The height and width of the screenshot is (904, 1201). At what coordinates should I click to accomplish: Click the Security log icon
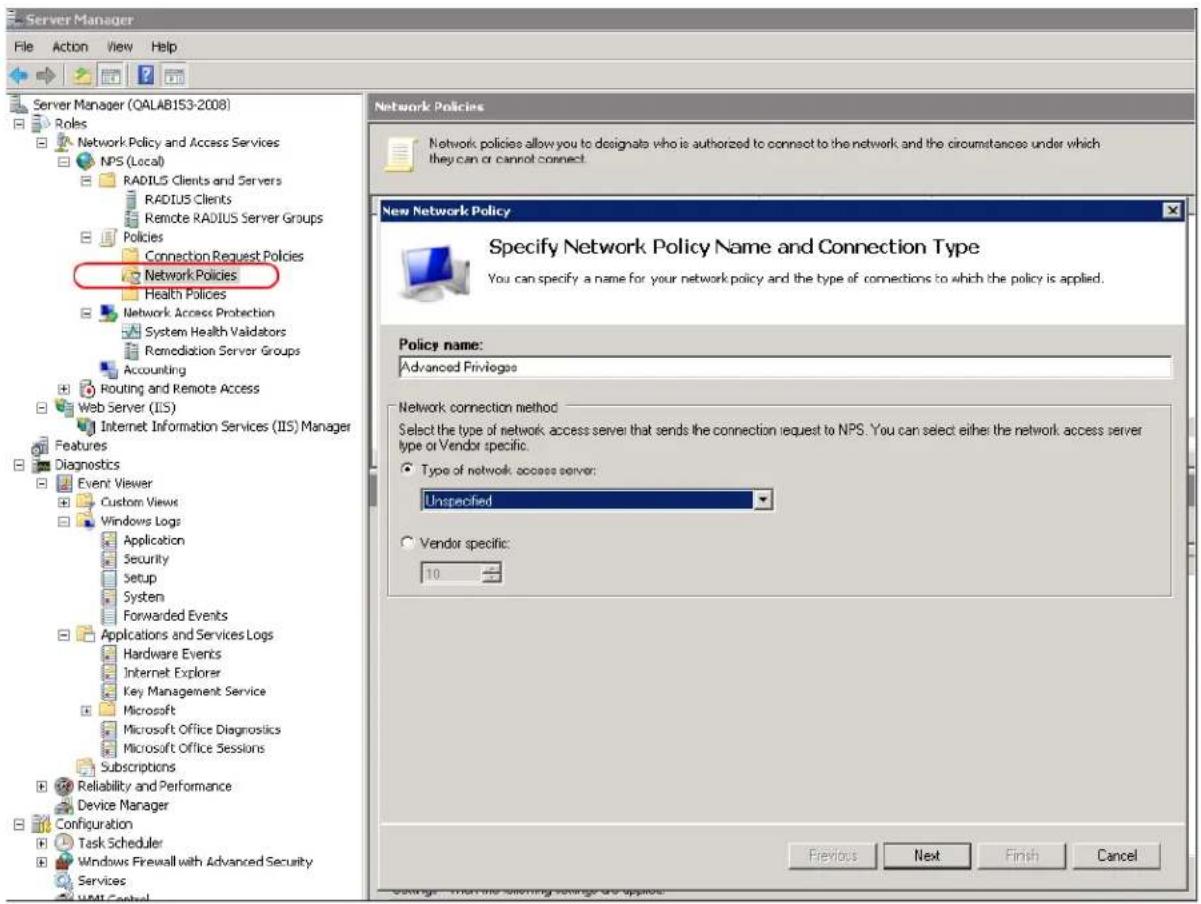tap(110, 559)
